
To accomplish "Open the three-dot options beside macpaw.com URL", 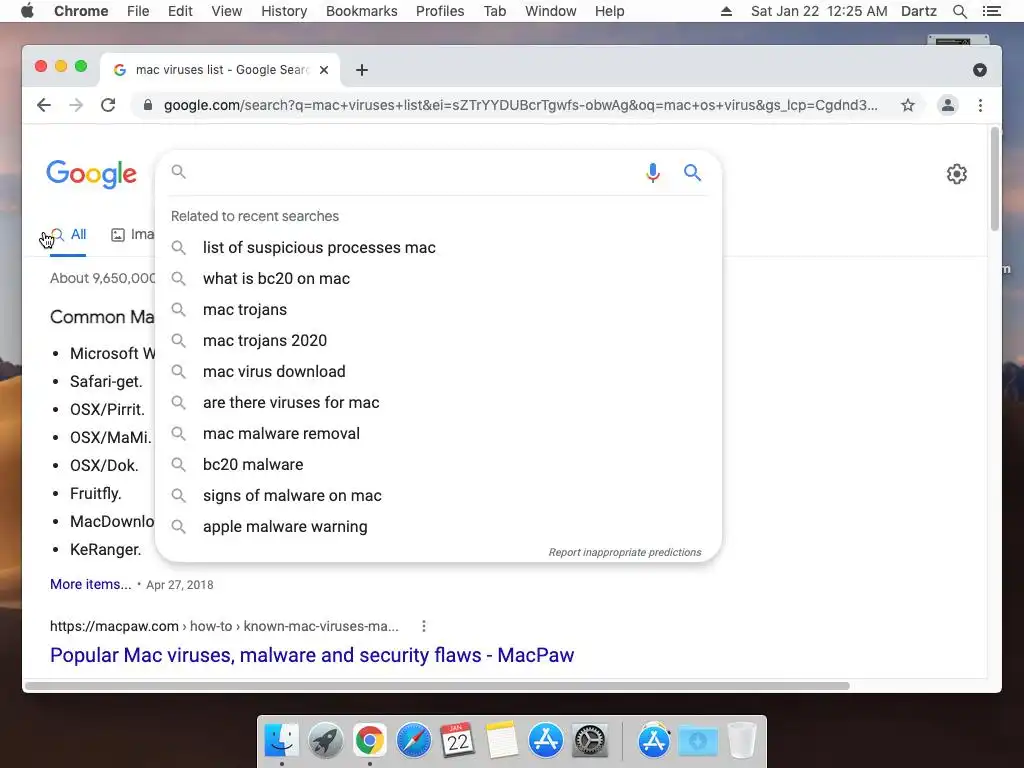I will [x=424, y=626].
